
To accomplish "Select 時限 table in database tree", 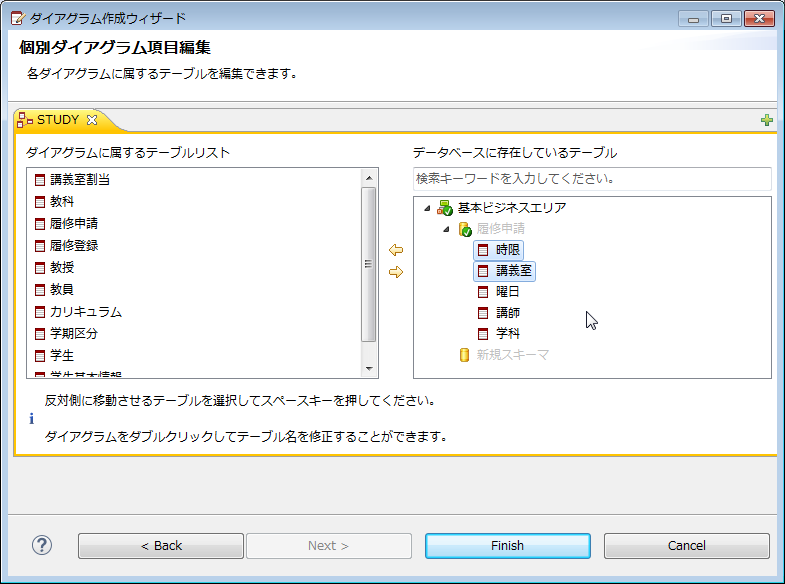I will tap(508, 250).
